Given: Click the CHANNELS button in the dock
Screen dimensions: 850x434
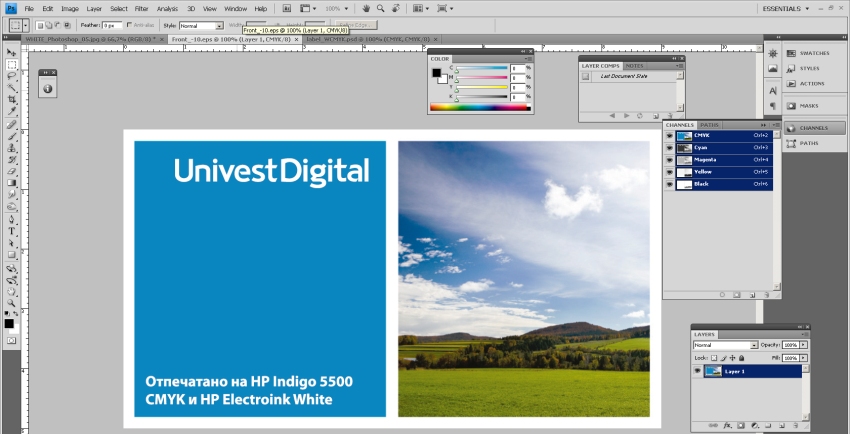Looking at the screenshot, I should [814, 128].
